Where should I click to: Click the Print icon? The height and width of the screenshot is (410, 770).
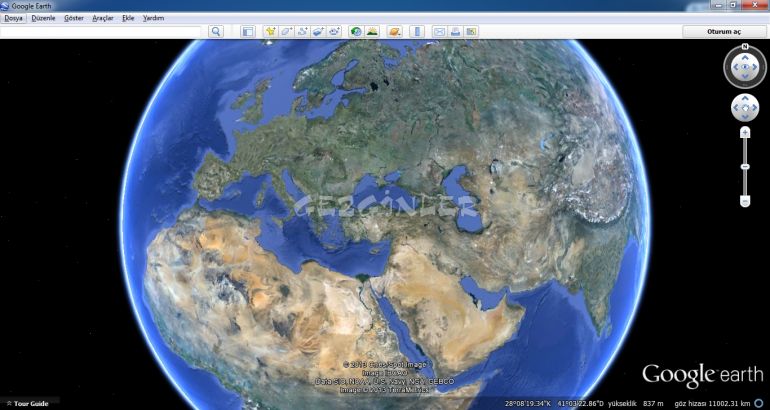[x=455, y=31]
